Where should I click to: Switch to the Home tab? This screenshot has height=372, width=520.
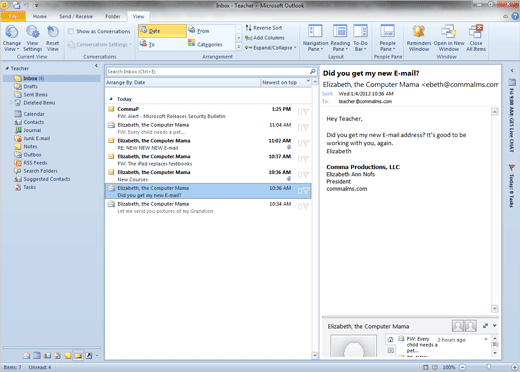pyautogui.click(x=40, y=16)
